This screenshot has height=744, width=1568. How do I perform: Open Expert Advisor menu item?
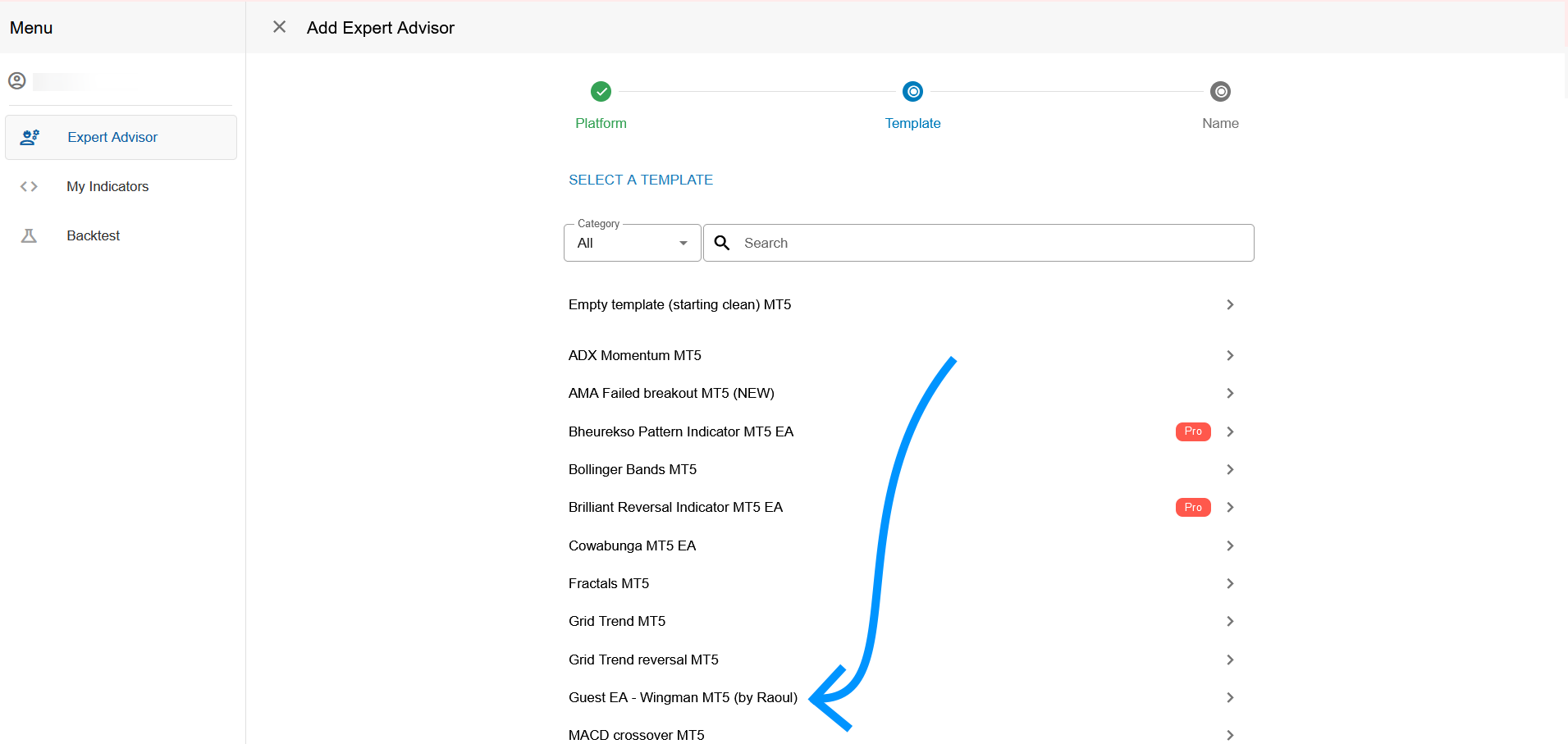coord(121,137)
